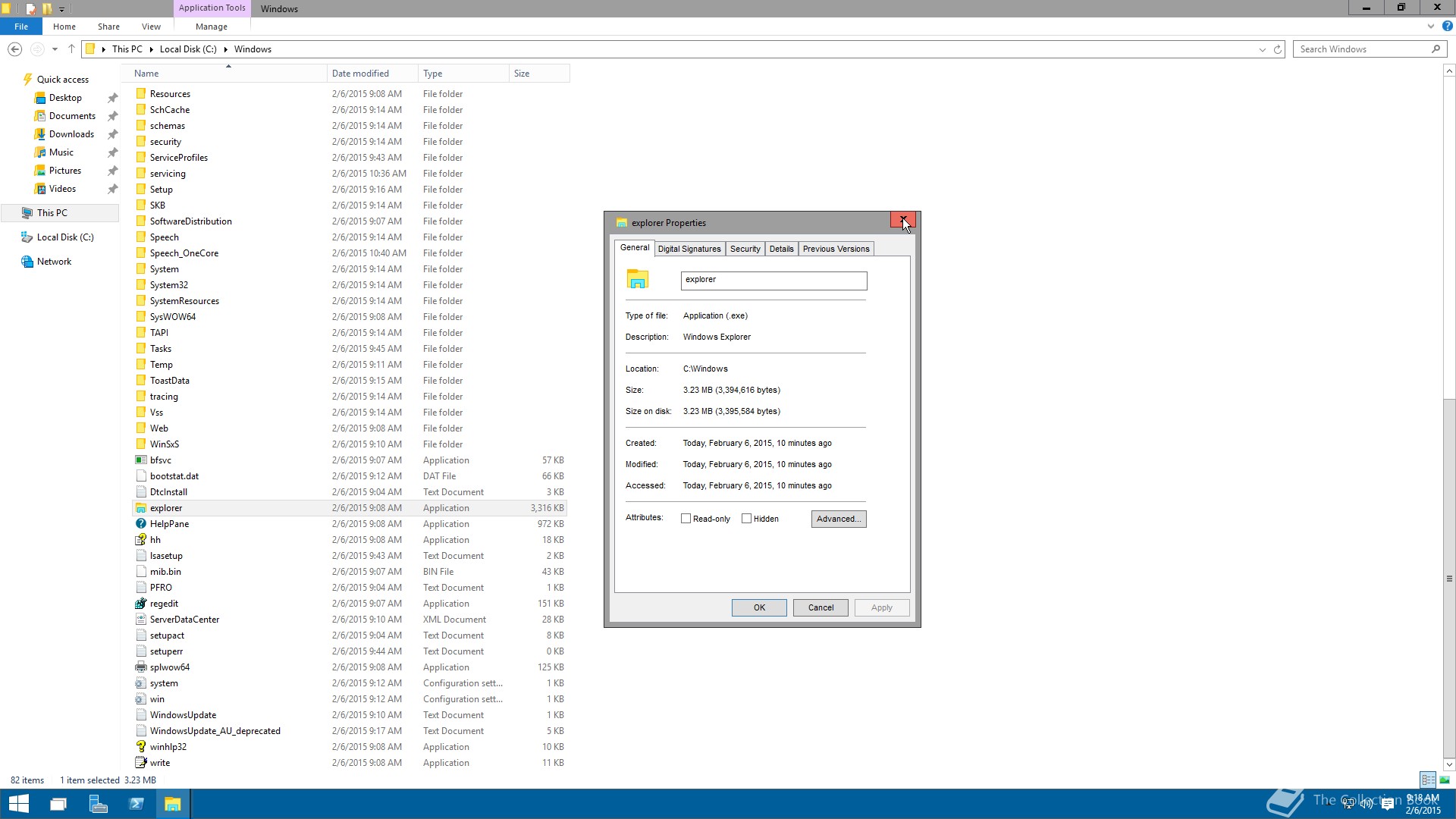The image size is (1456, 819).
Task: Click the Search Windows box
Action: [1370, 49]
